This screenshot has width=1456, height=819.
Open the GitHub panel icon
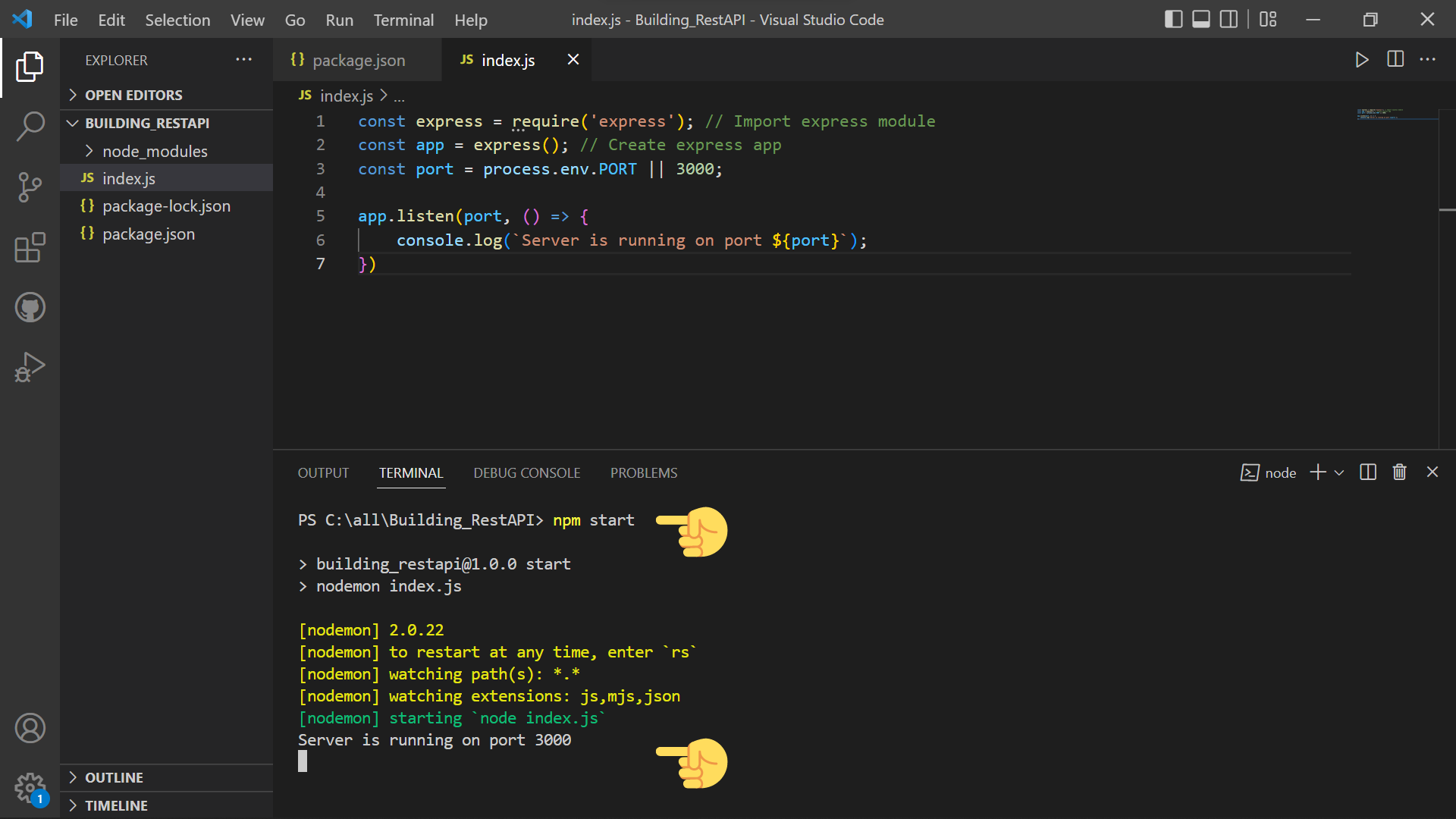[30, 308]
